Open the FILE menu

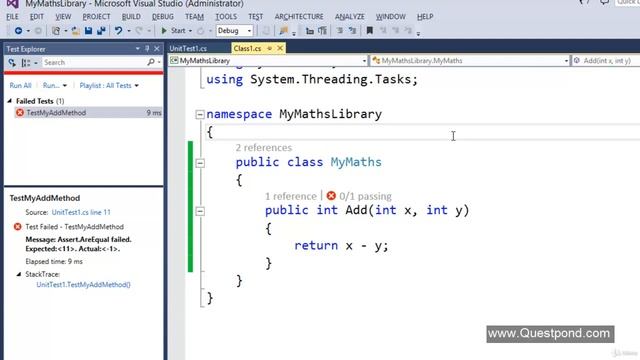click(12, 17)
